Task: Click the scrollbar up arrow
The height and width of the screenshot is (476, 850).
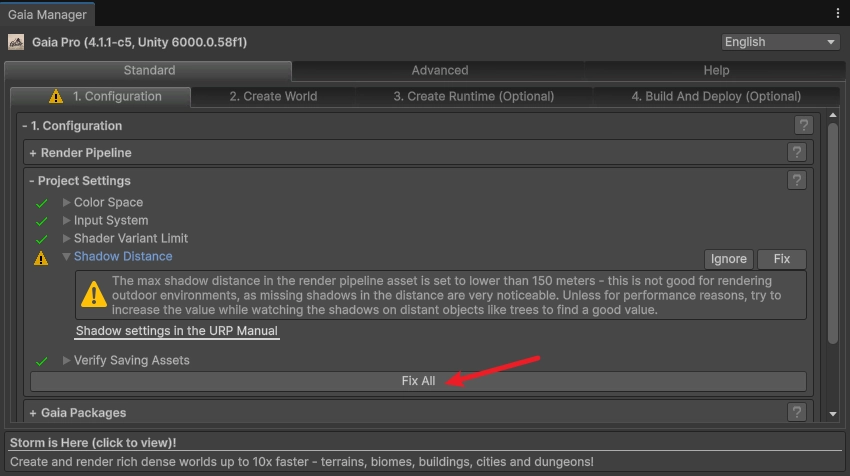Action: [x=833, y=115]
